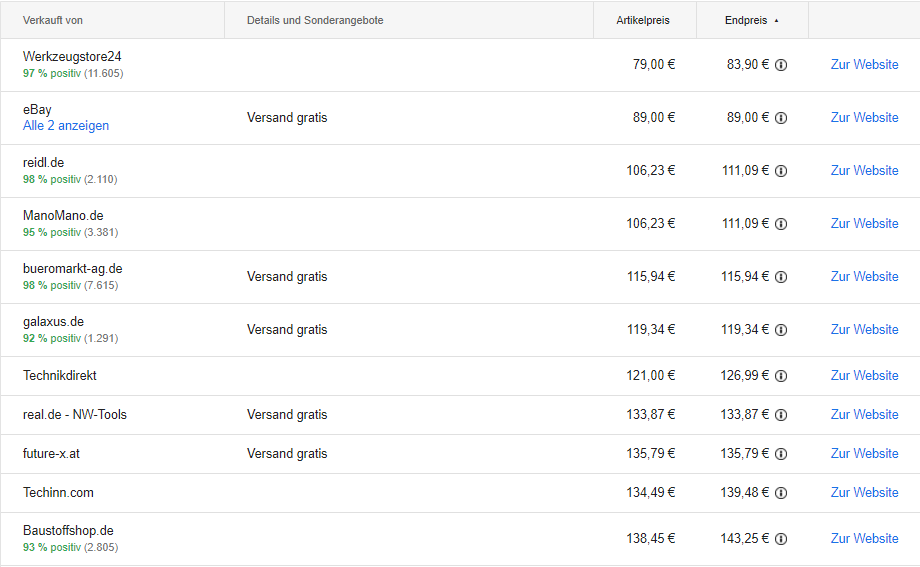This screenshot has height=567, width=920.
Task: Open Zur Website link for Baustoffshop.de
Action: coord(864,539)
